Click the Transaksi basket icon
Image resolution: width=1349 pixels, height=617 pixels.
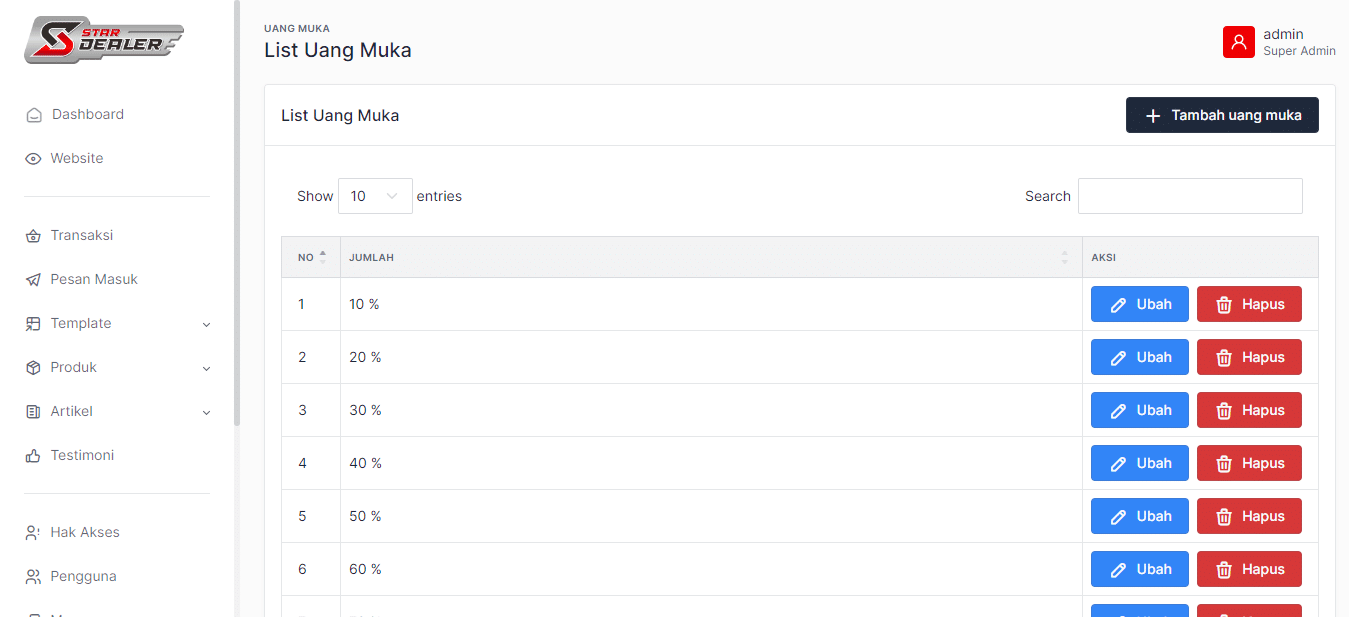[x=33, y=236]
